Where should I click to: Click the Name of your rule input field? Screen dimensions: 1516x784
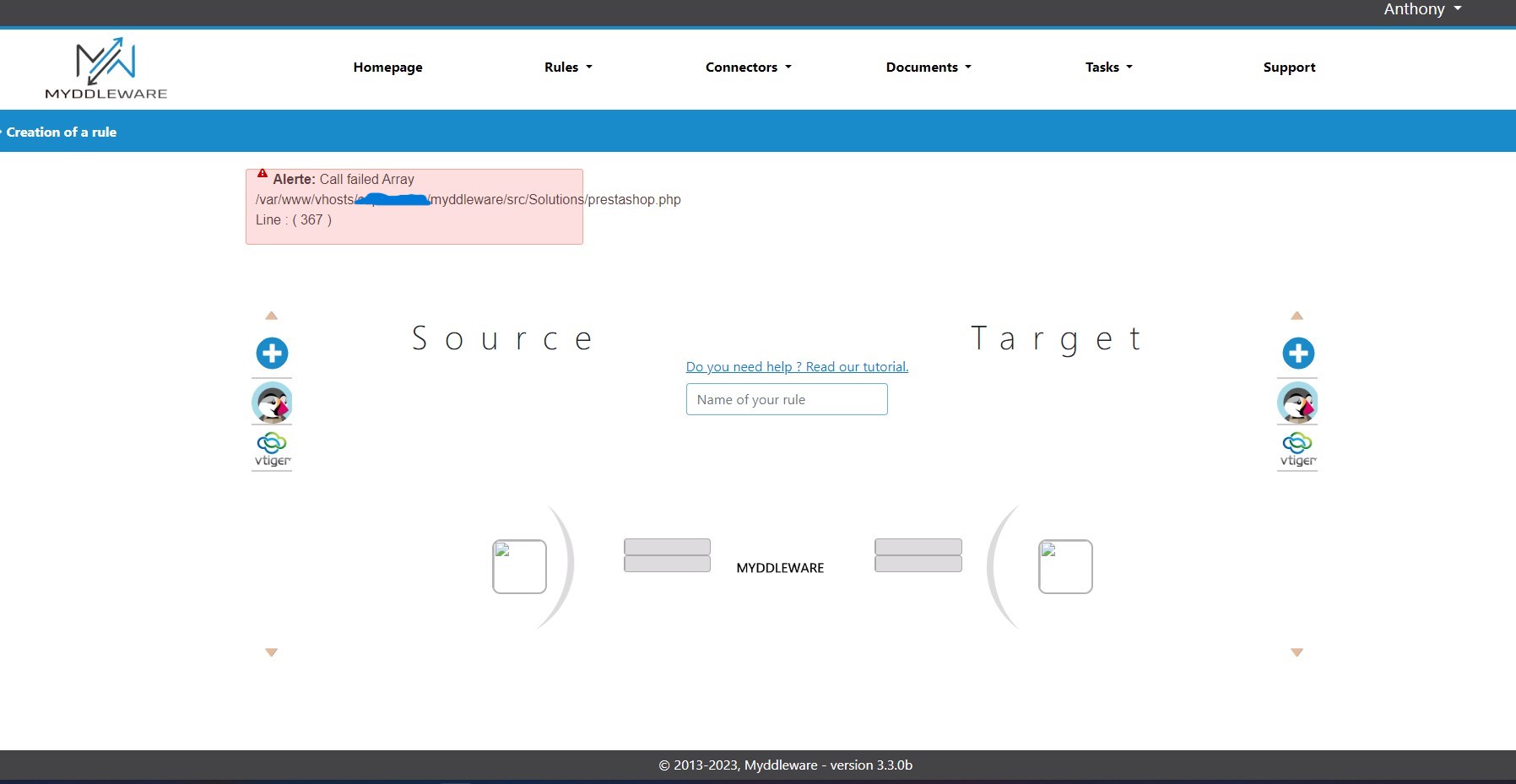786,399
